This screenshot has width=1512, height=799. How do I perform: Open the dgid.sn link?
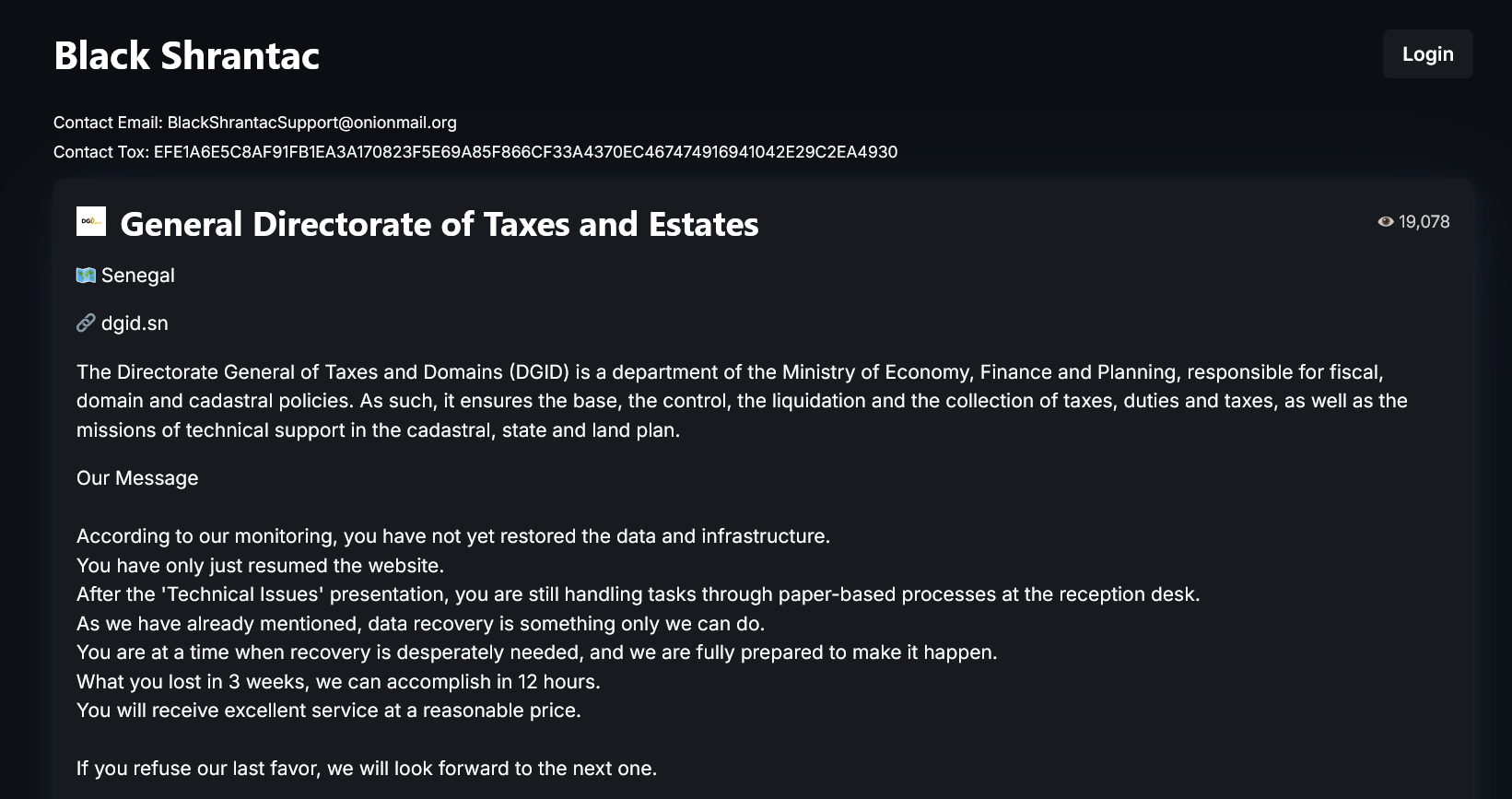pyautogui.click(x=135, y=323)
